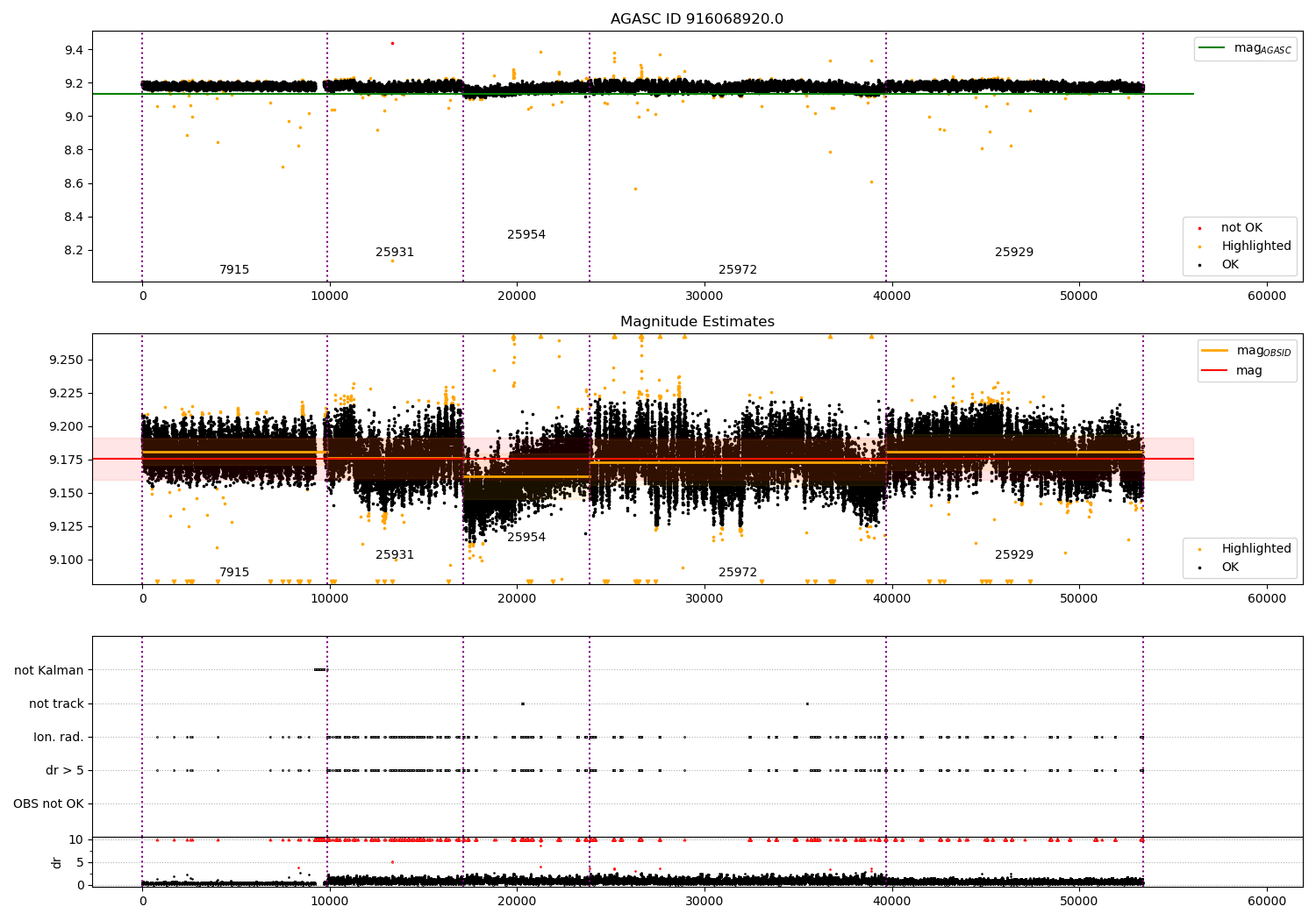Click the 10000 x-tick under the bottom plot
The image size is (1316, 921).
pyautogui.click(x=329, y=901)
